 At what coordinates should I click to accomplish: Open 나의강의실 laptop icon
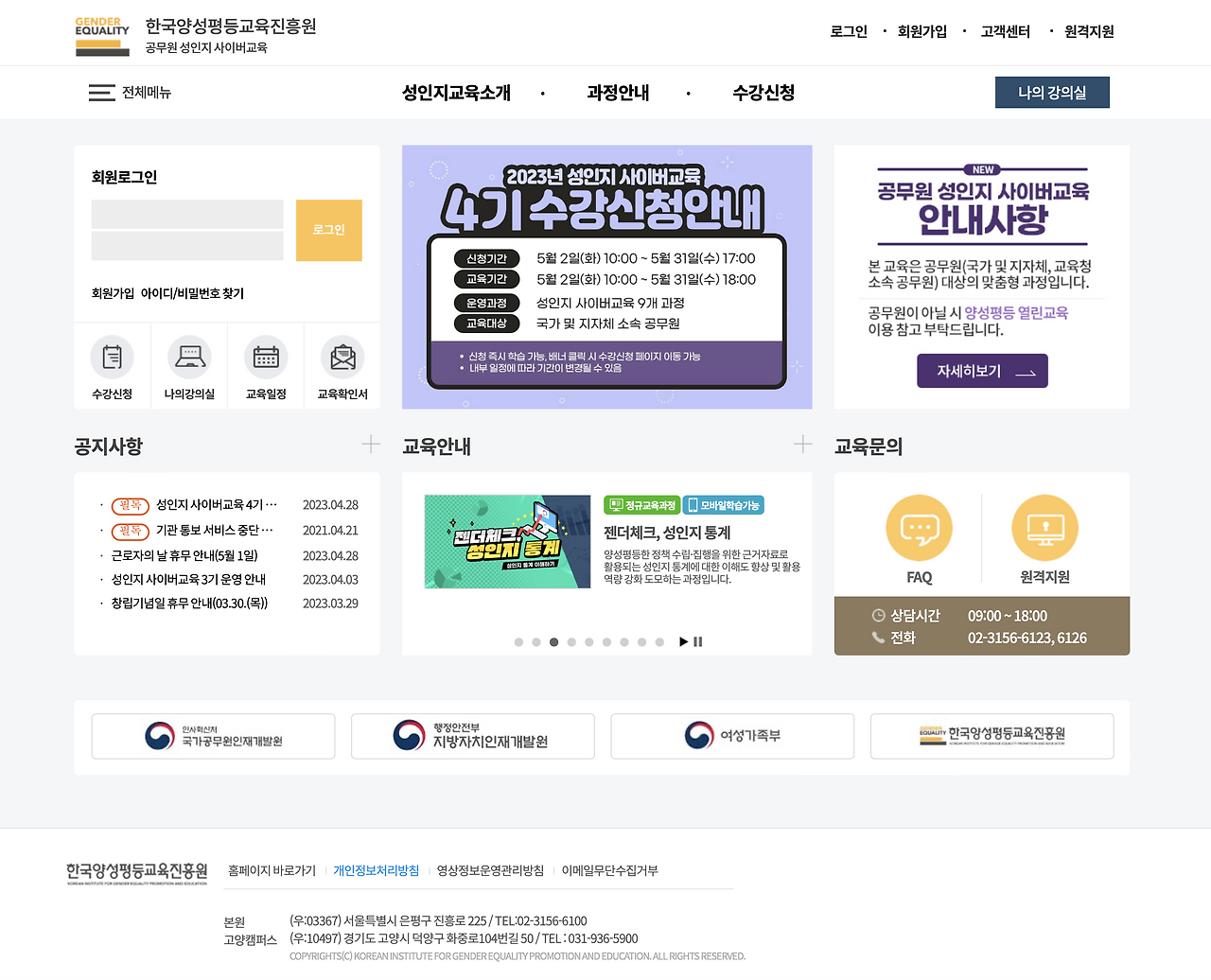pos(188,358)
